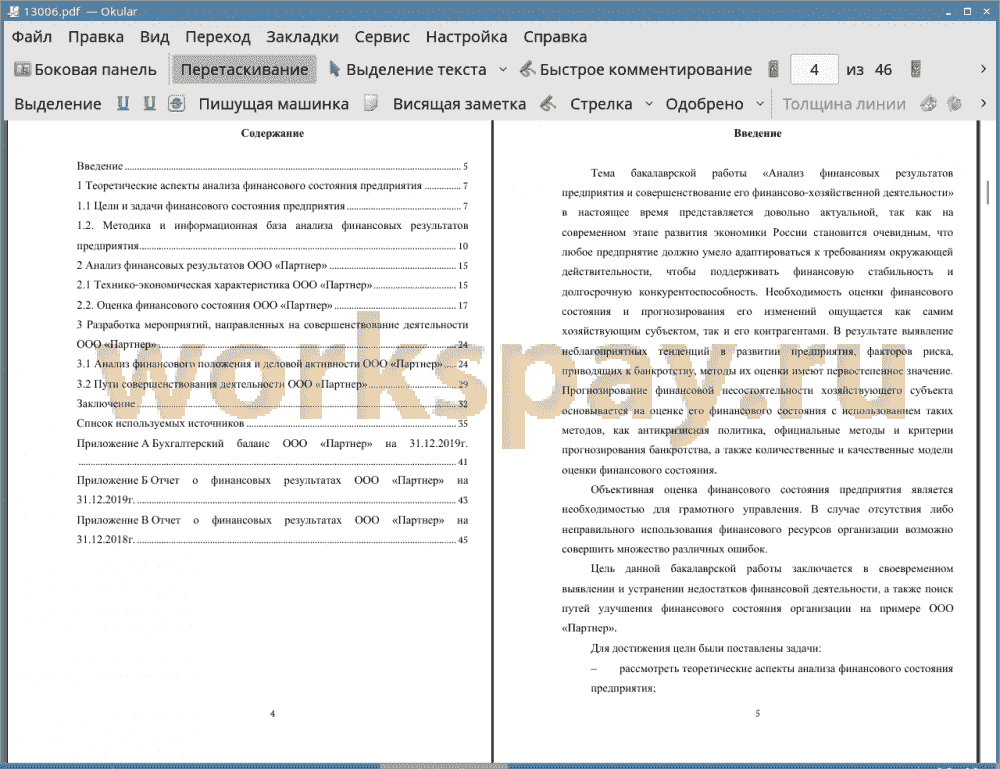
Task: Click contents entry 1.1 Цели и задачи
Action: point(272,206)
